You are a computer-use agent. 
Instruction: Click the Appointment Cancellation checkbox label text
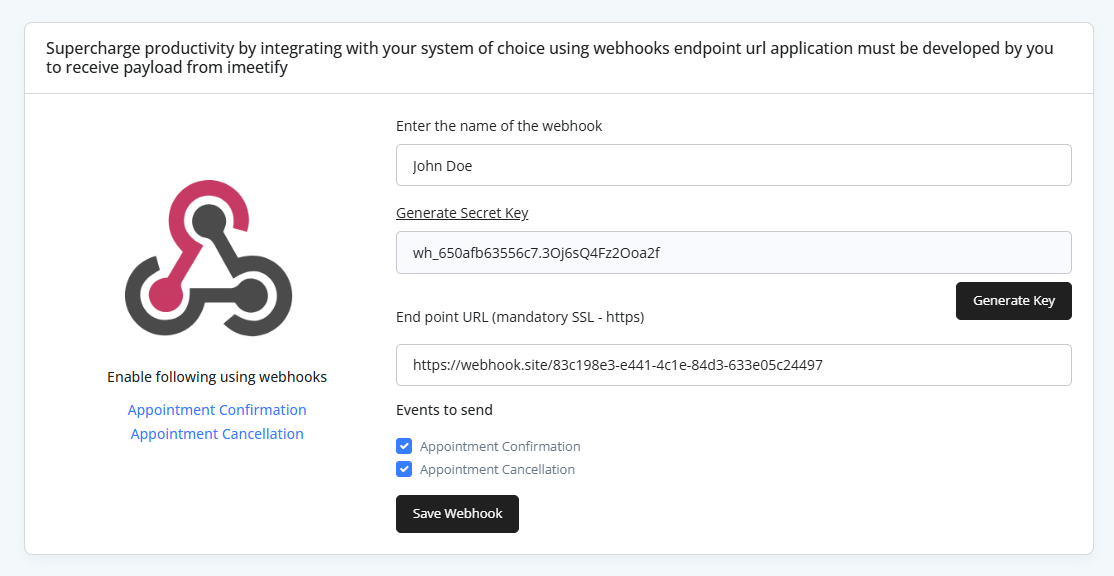[497, 470]
